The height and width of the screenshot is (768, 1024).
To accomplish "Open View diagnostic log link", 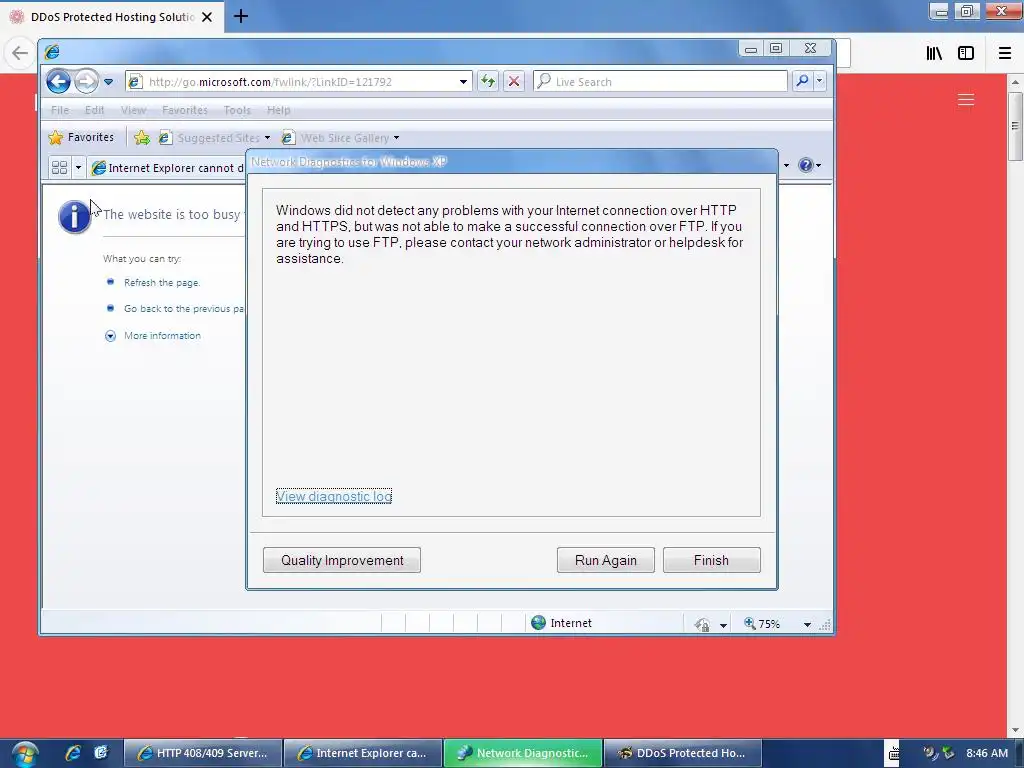I will coord(334,496).
